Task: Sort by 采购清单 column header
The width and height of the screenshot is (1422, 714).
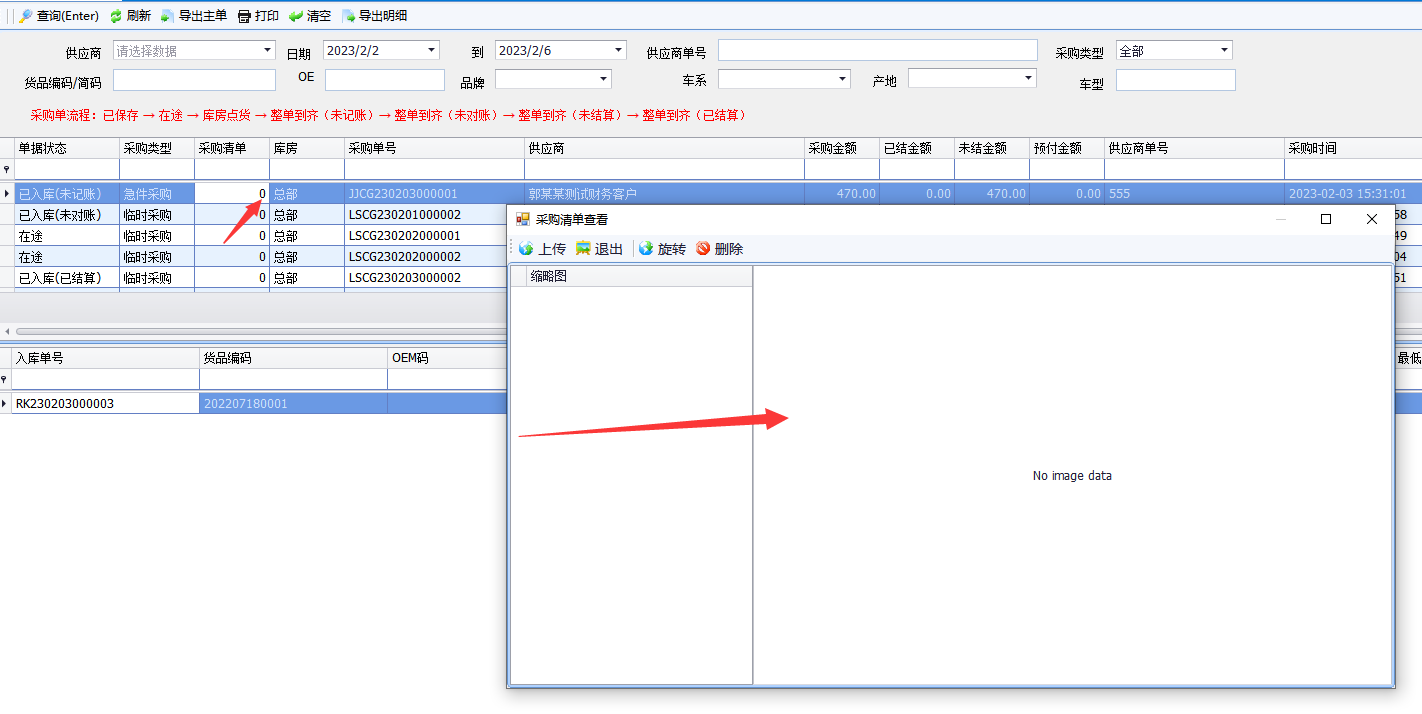Action: (x=232, y=148)
